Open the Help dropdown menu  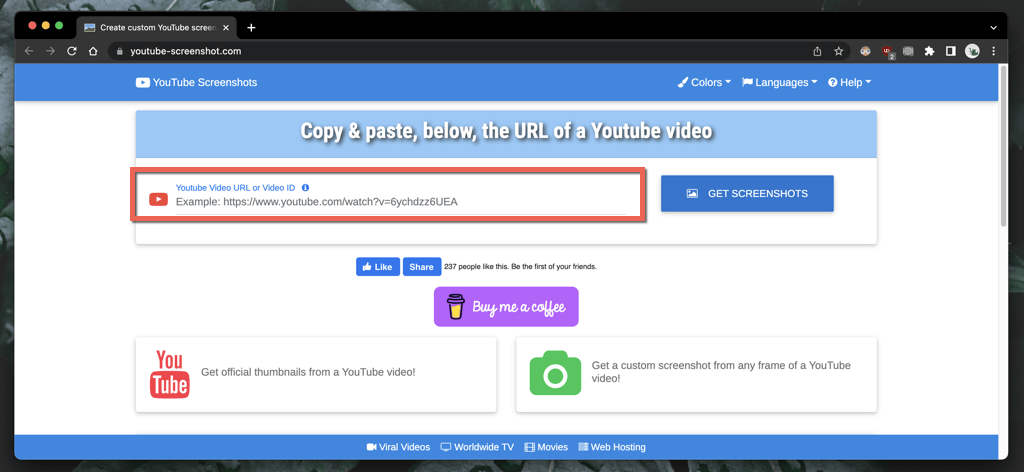click(x=850, y=82)
